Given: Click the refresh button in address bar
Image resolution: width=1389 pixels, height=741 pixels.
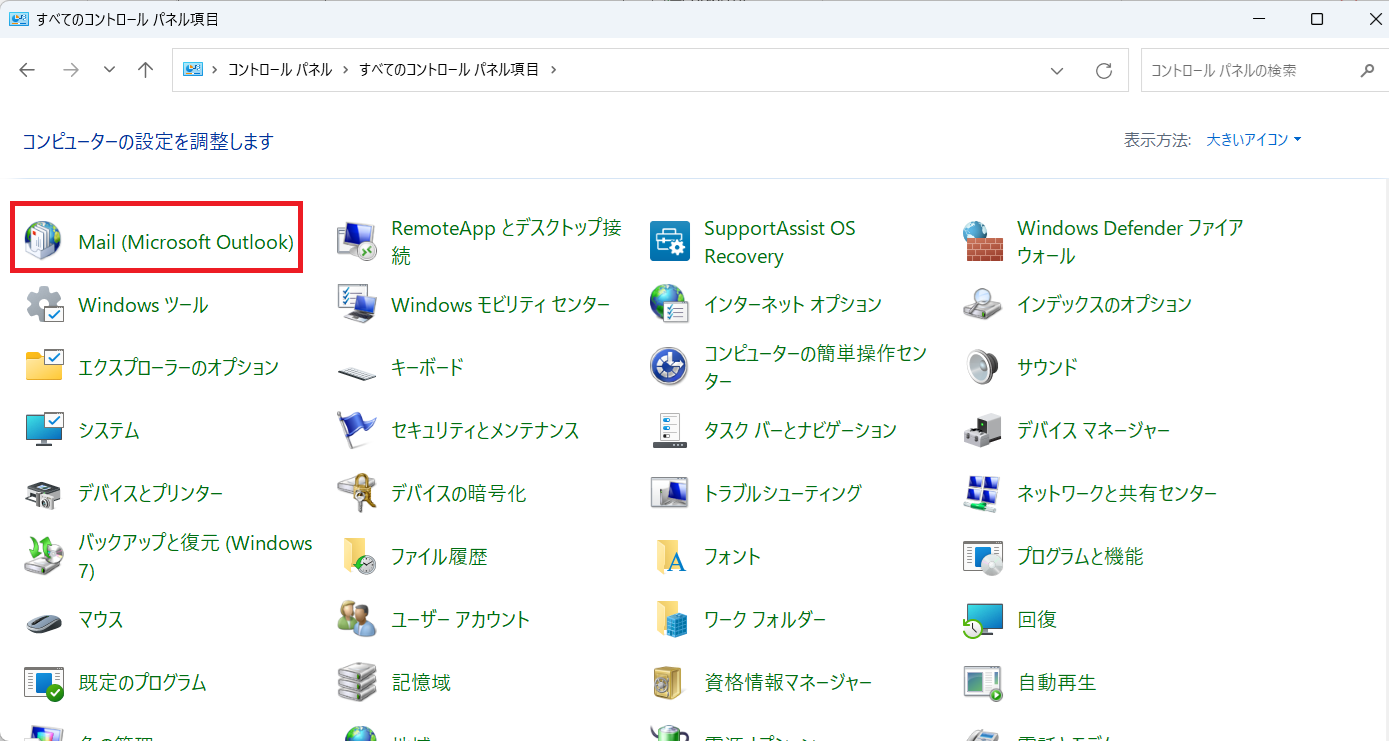Looking at the screenshot, I should pos(1104,70).
